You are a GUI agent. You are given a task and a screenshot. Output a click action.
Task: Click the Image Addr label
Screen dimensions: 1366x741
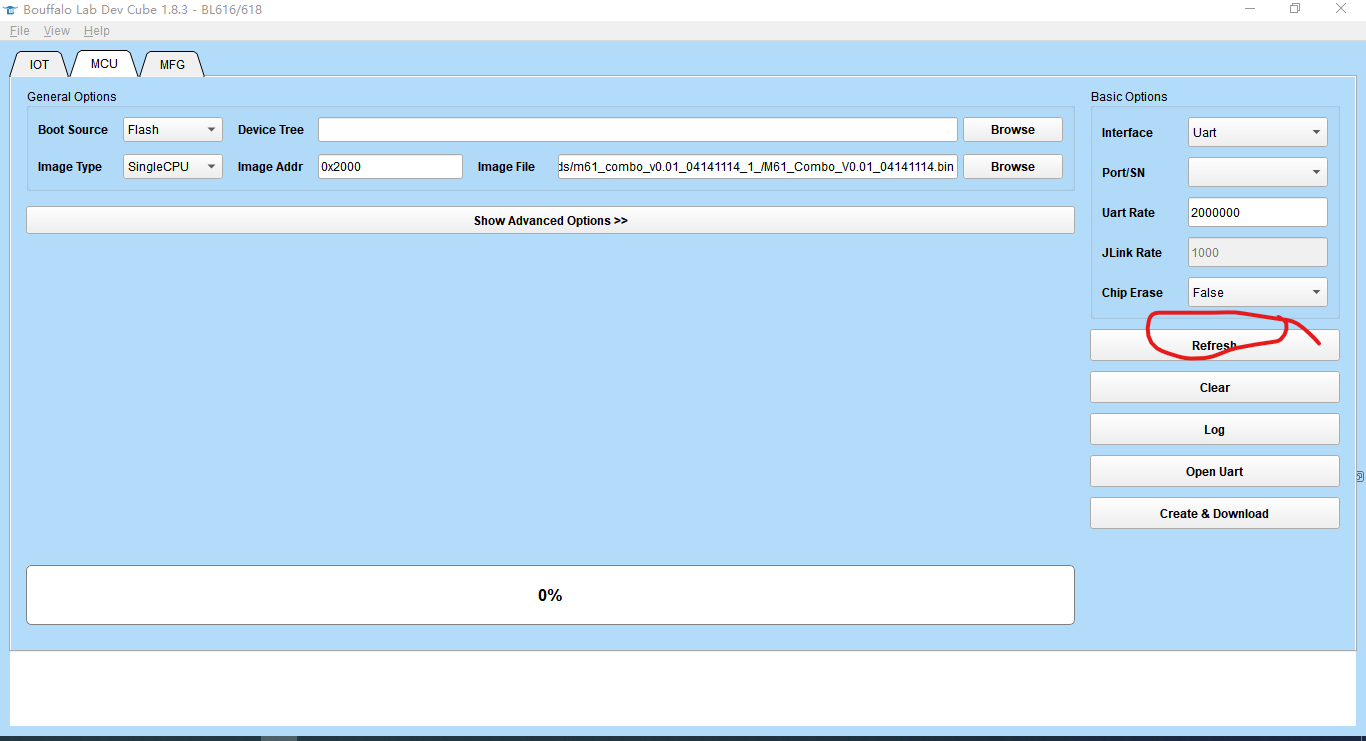(270, 167)
